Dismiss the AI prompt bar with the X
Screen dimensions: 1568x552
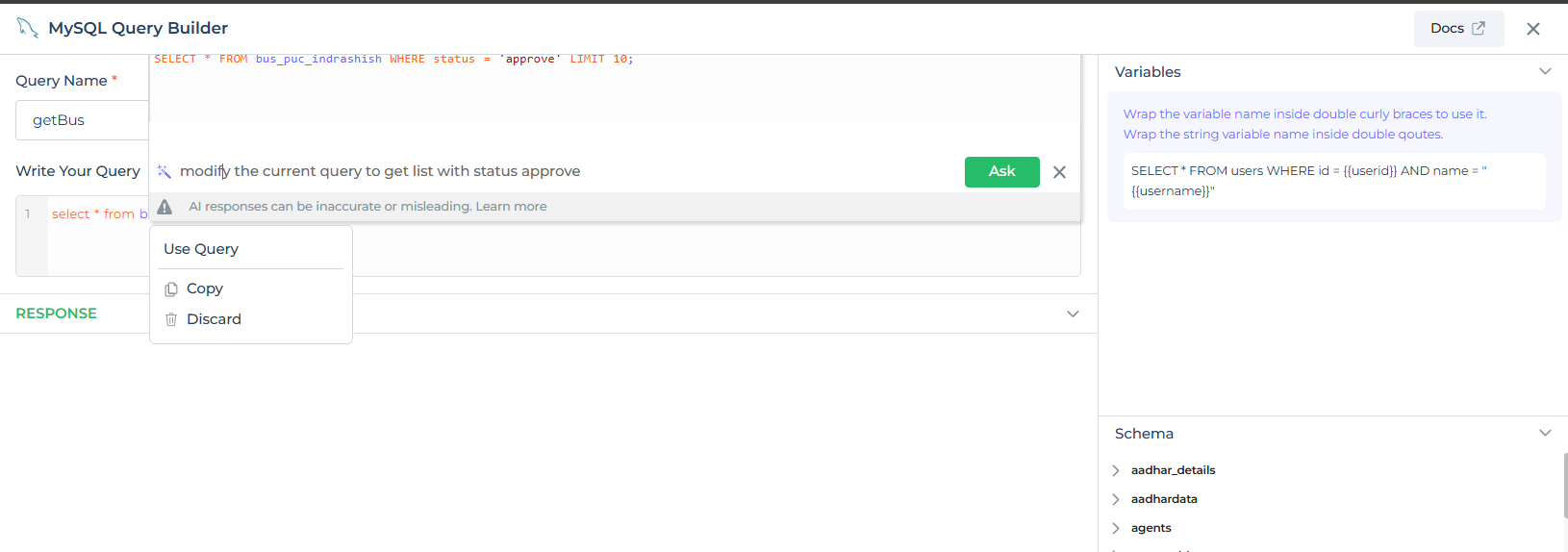coord(1059,172)
